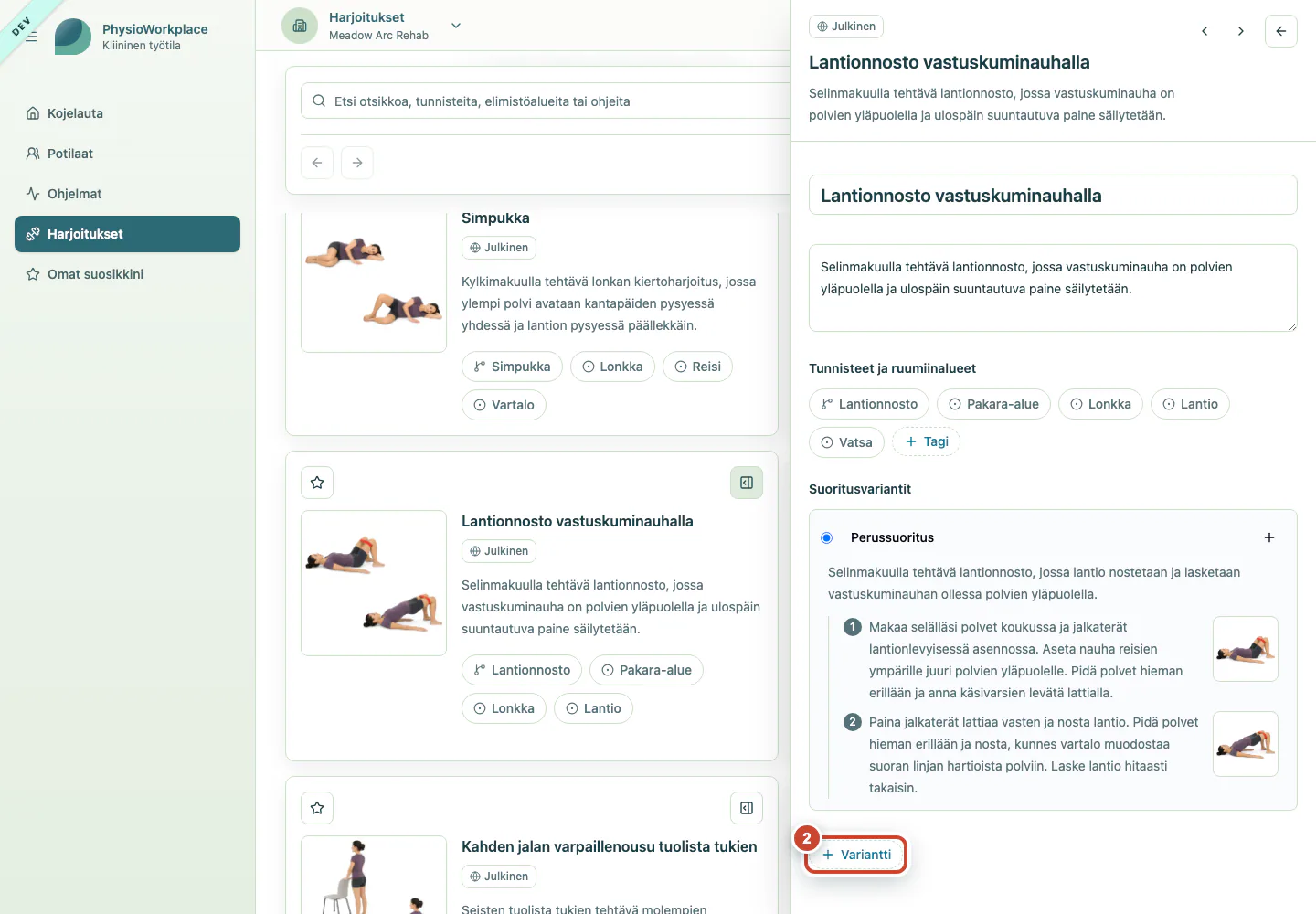This screenshot has width=1316, height=914.
Task: Close detail panel with back arrow button
Action: point(1281,31)
